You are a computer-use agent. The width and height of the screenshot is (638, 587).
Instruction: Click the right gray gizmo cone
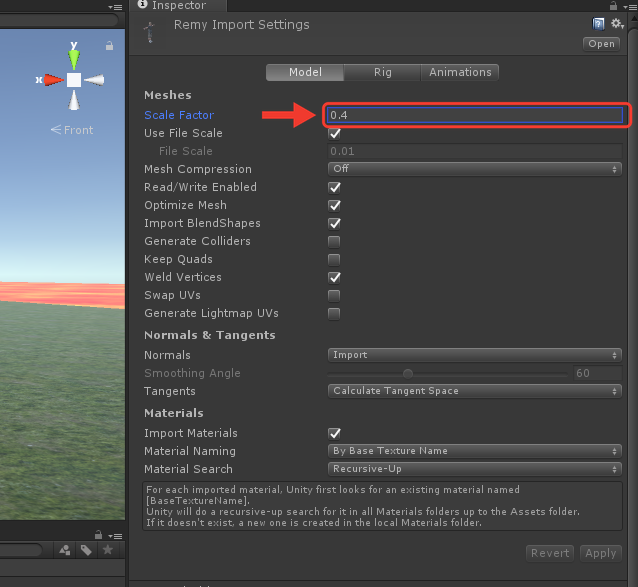94,80
